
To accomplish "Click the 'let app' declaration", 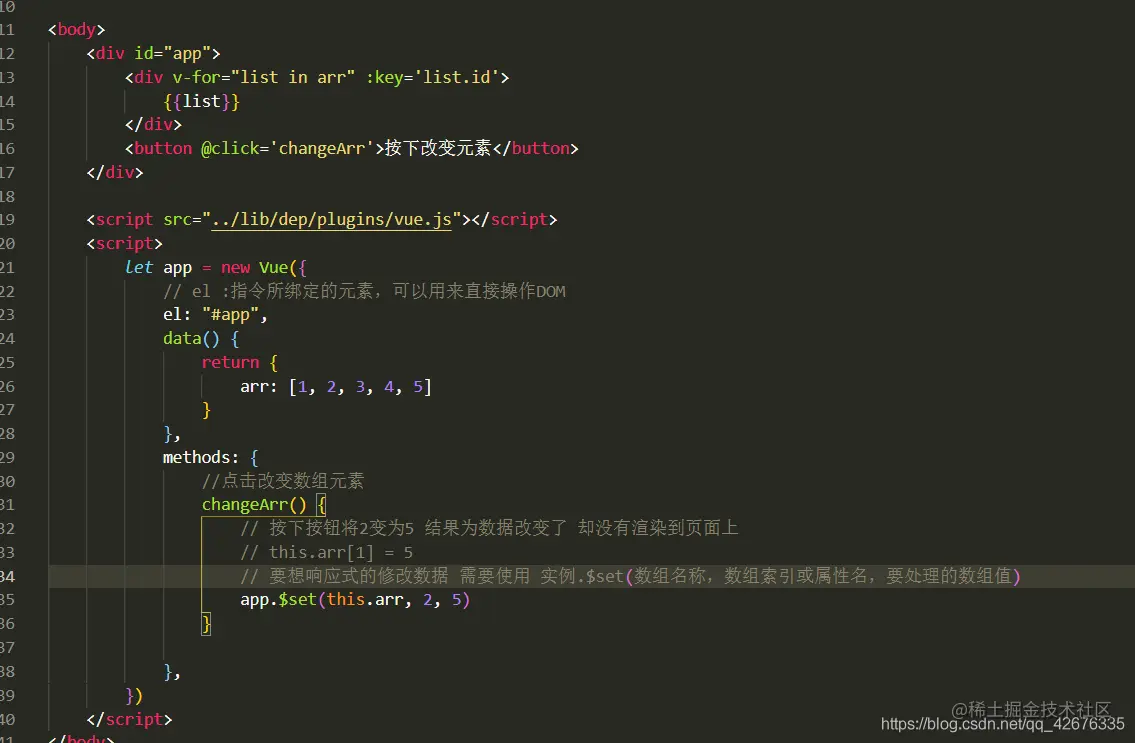I will [159, 268].
